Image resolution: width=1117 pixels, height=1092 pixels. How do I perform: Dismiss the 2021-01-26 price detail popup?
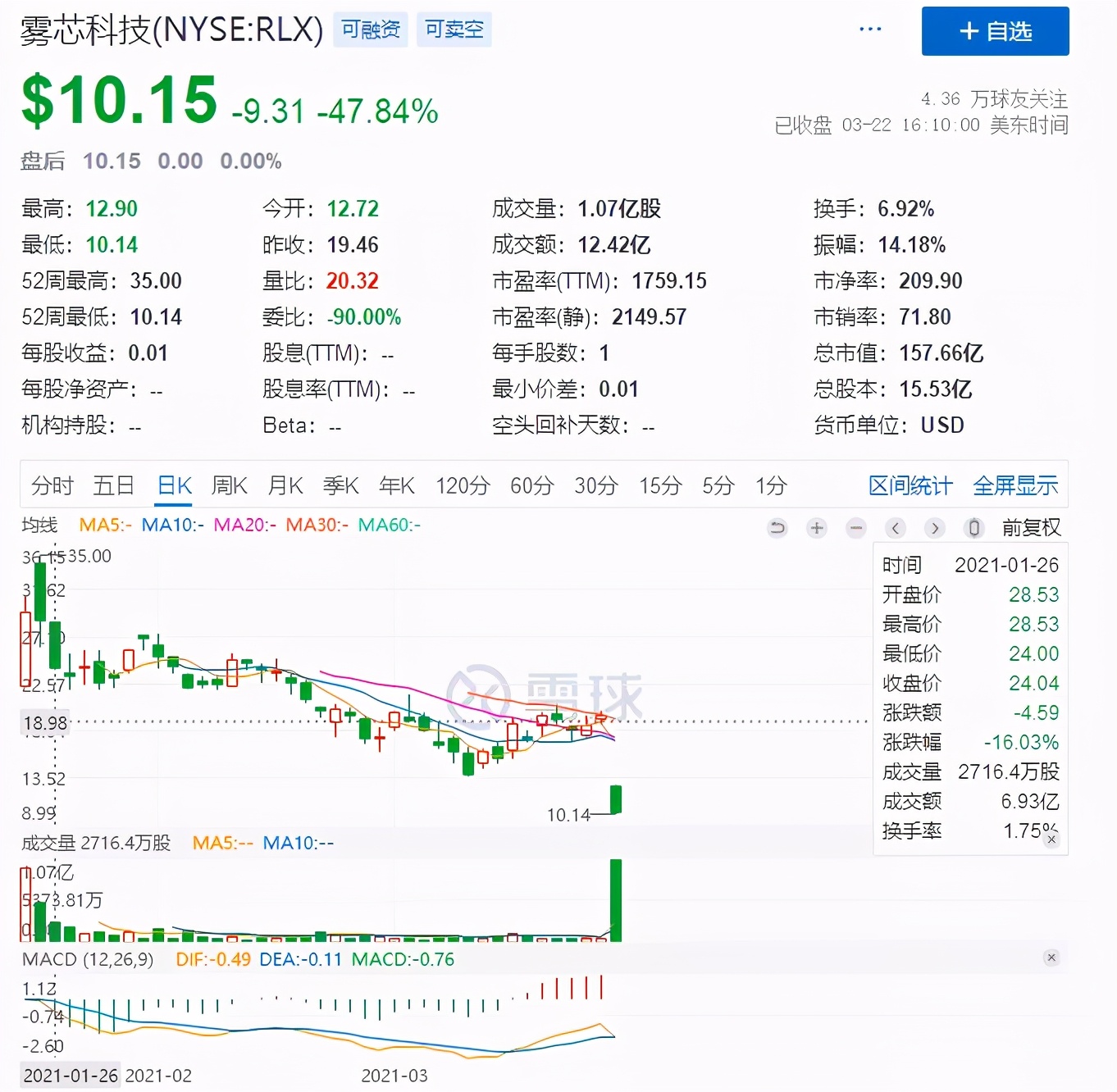point(1052,840)
